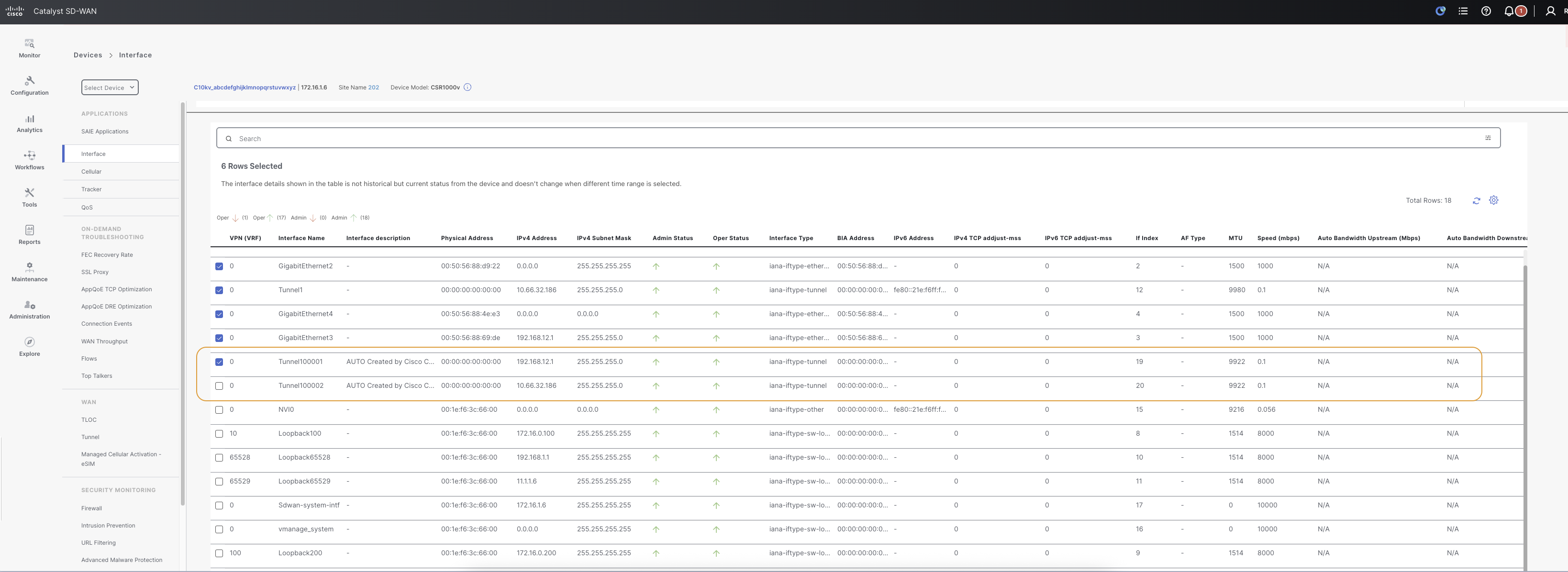Open the Select Device dropdown
The height and width of the screenshot is (572, 1568).
[110, 88]
